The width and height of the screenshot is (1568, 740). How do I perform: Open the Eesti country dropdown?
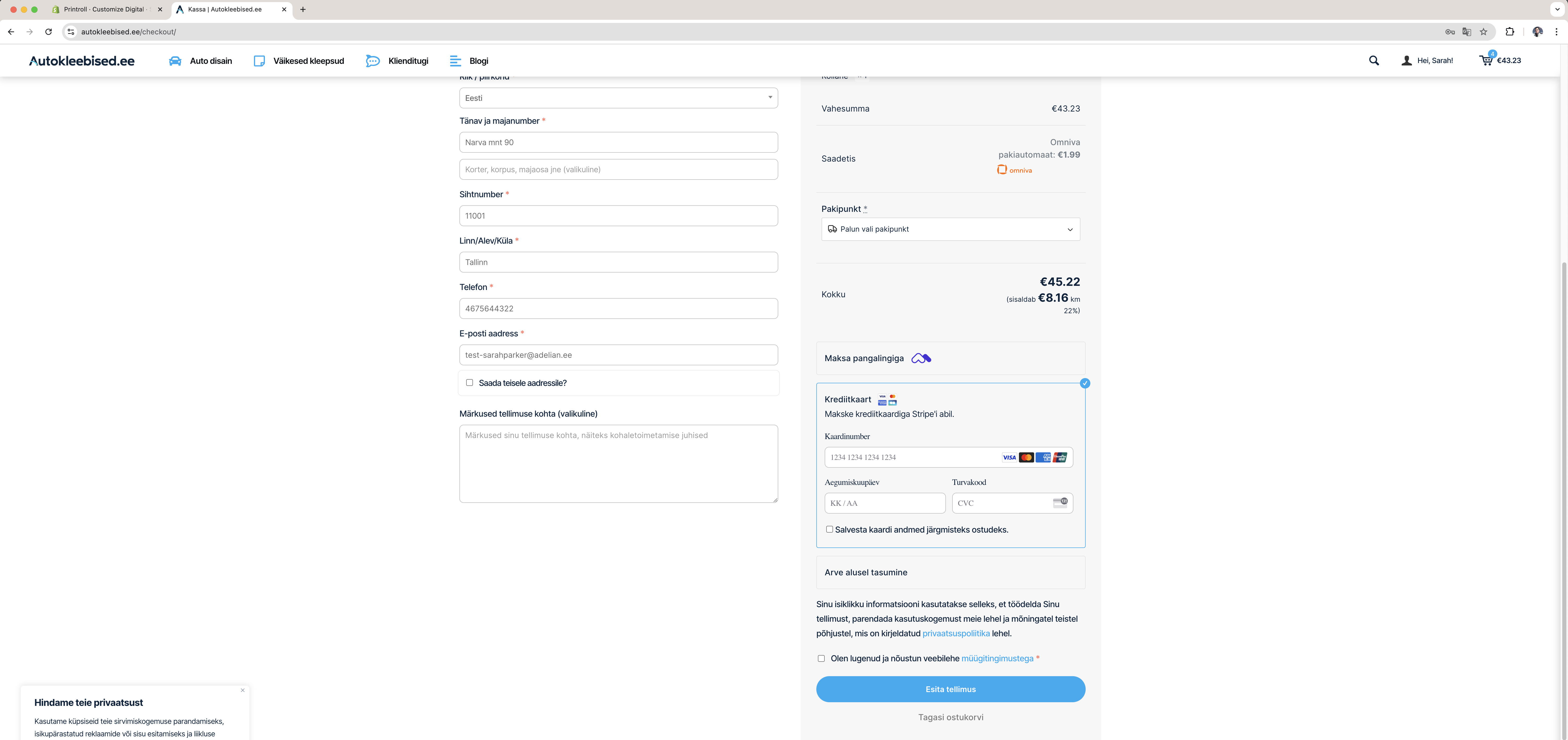click(x=618, y=98)
